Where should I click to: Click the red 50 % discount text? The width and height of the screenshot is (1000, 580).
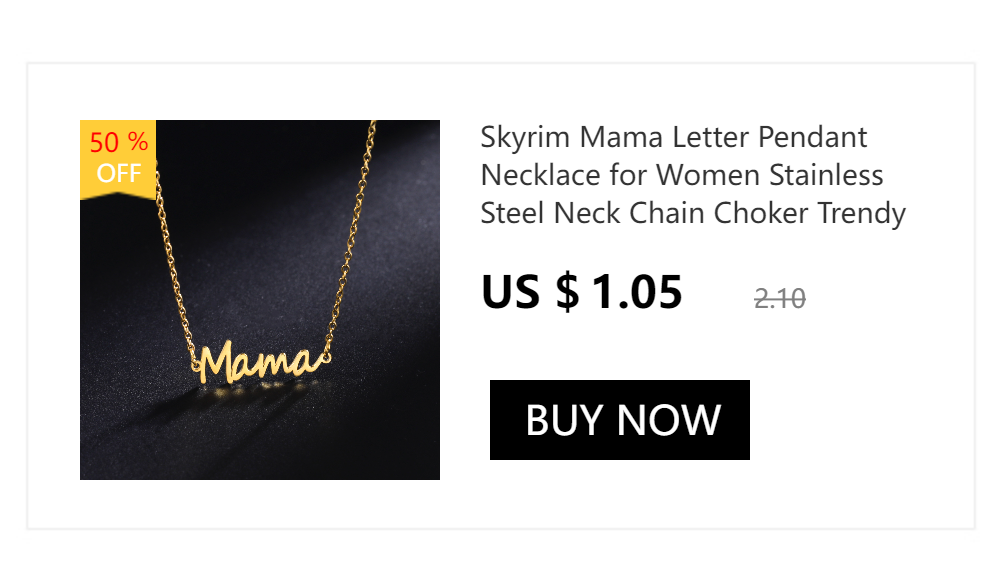click(119, 142)
